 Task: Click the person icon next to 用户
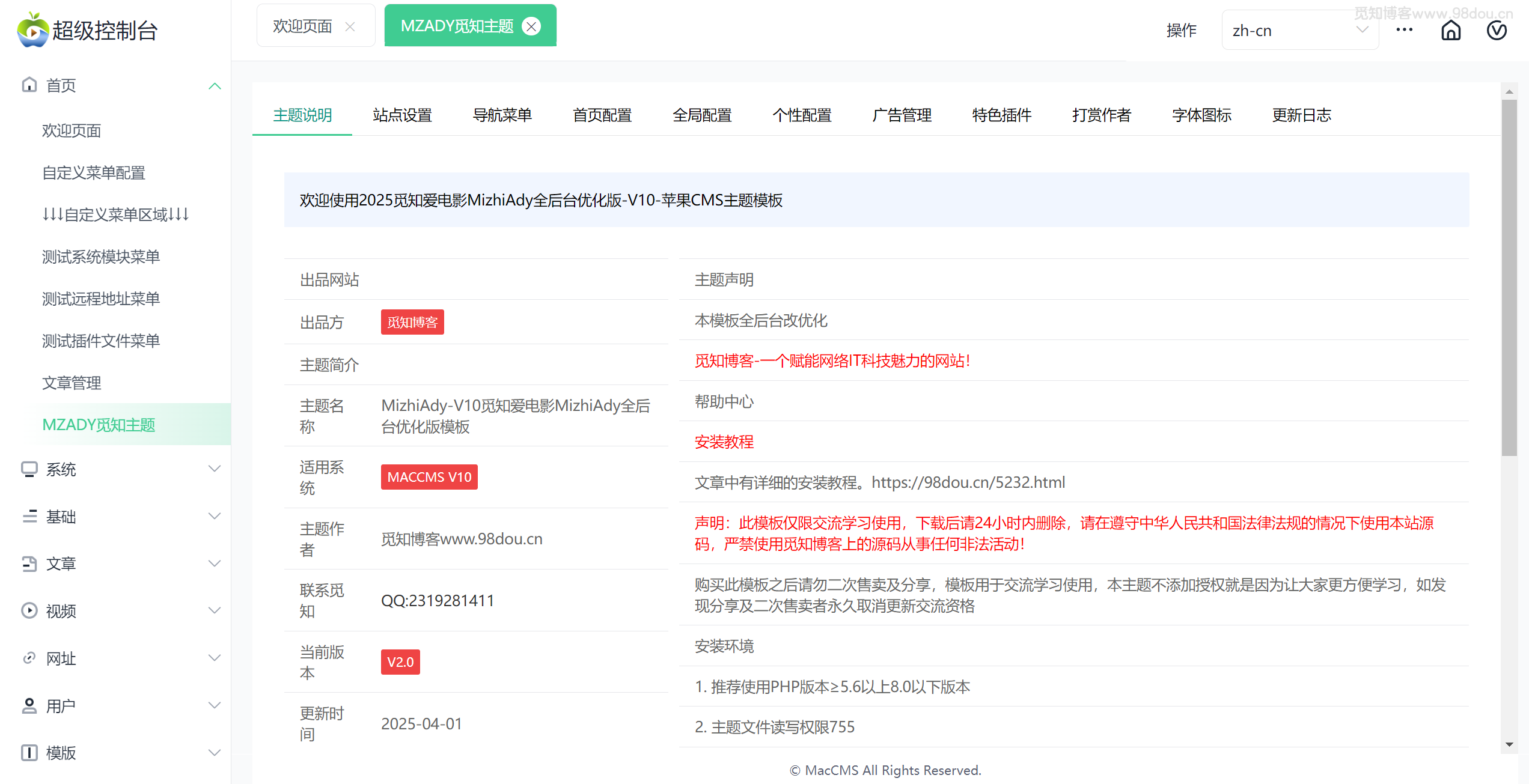click(29, 705)
